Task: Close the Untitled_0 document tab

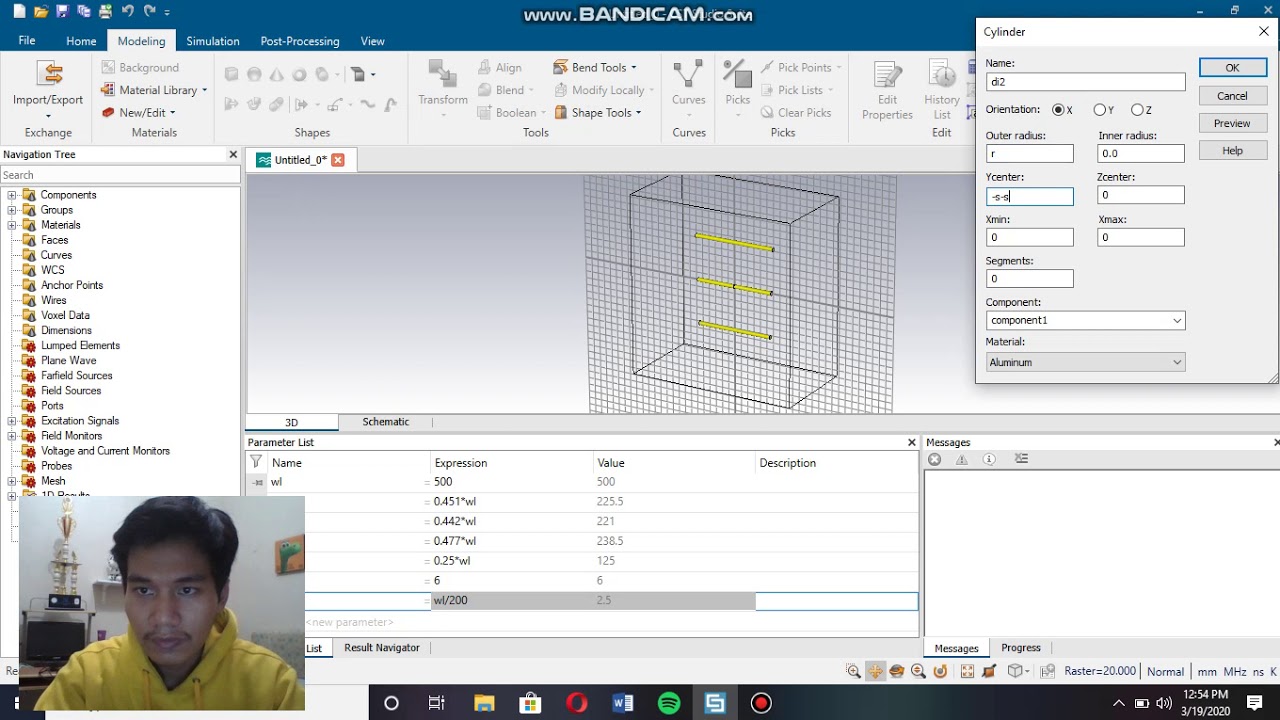Action: click(338, 160)
